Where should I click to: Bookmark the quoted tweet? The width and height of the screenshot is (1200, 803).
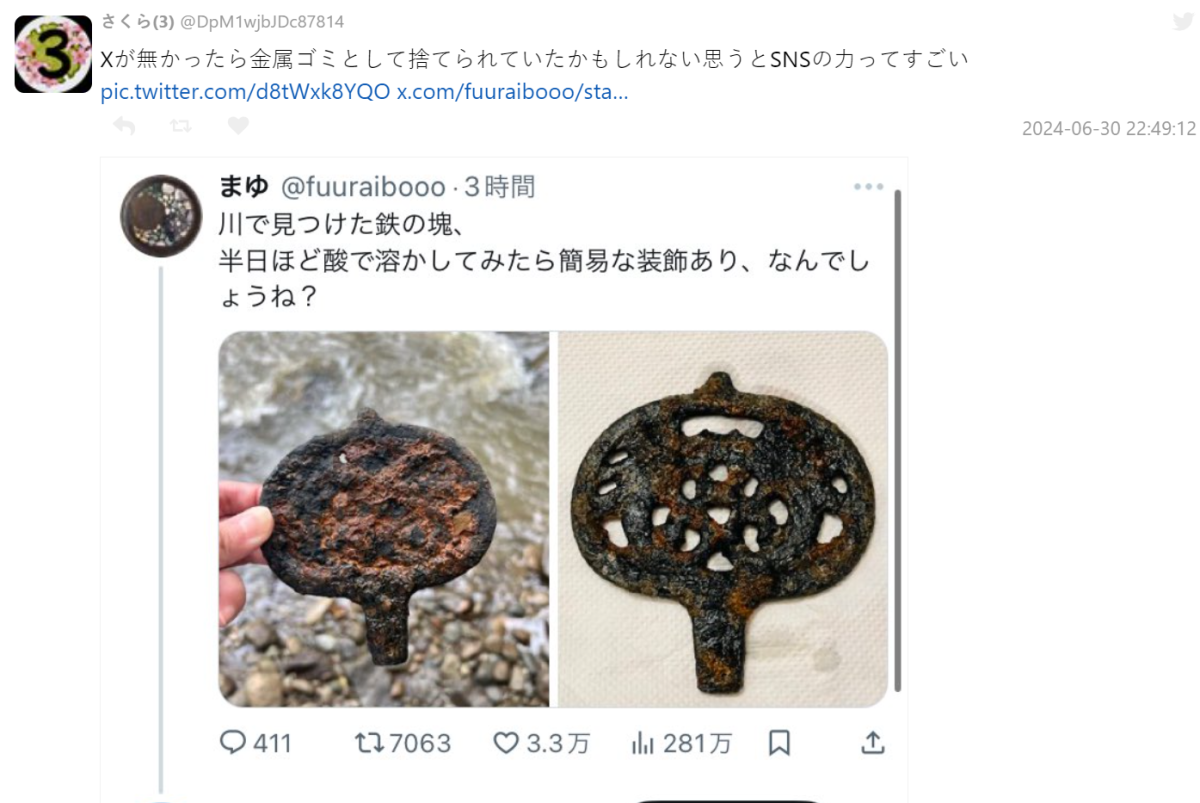click(779, 743)
